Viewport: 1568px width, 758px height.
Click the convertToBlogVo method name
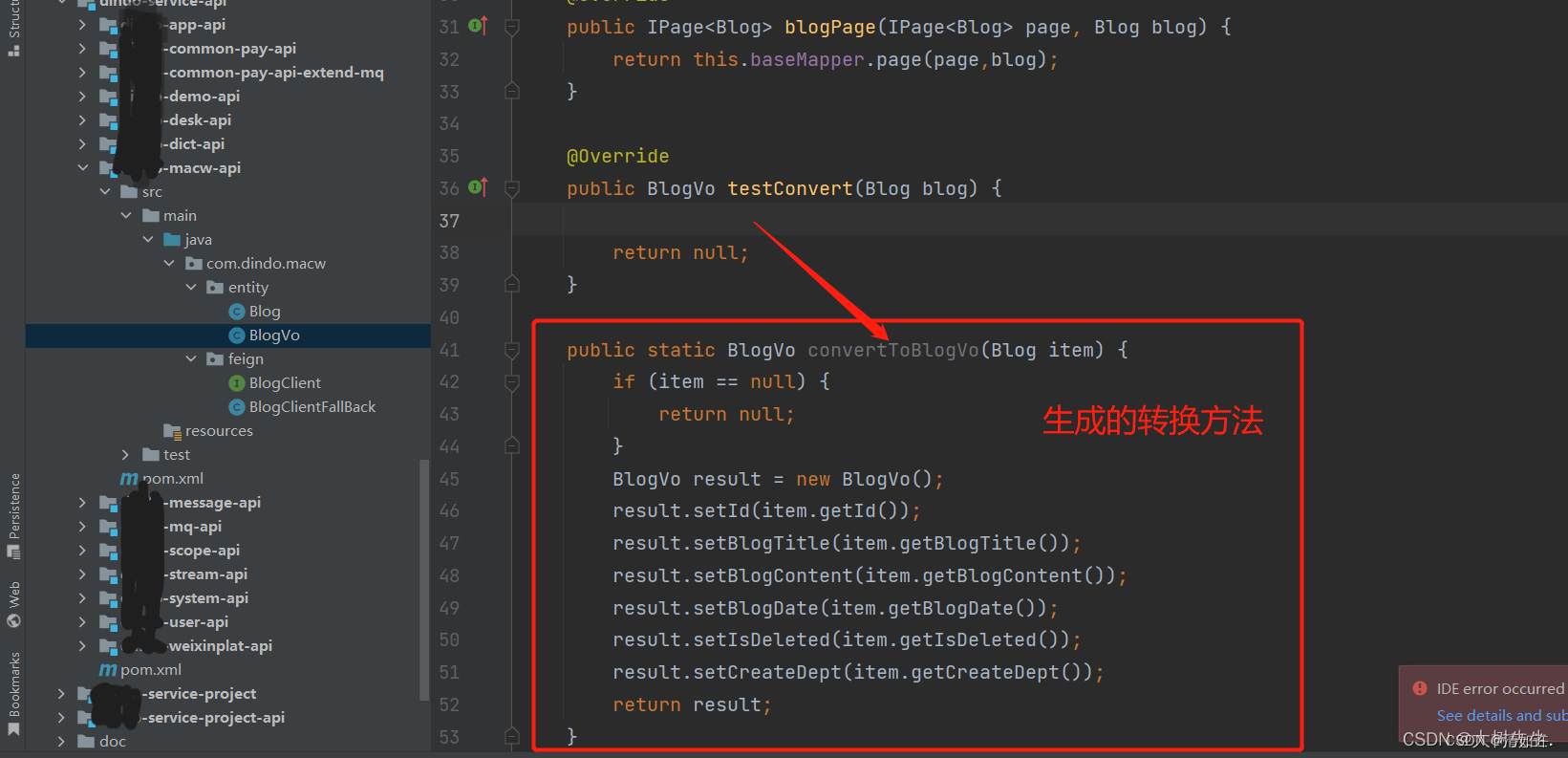click(x=893, y=350)
